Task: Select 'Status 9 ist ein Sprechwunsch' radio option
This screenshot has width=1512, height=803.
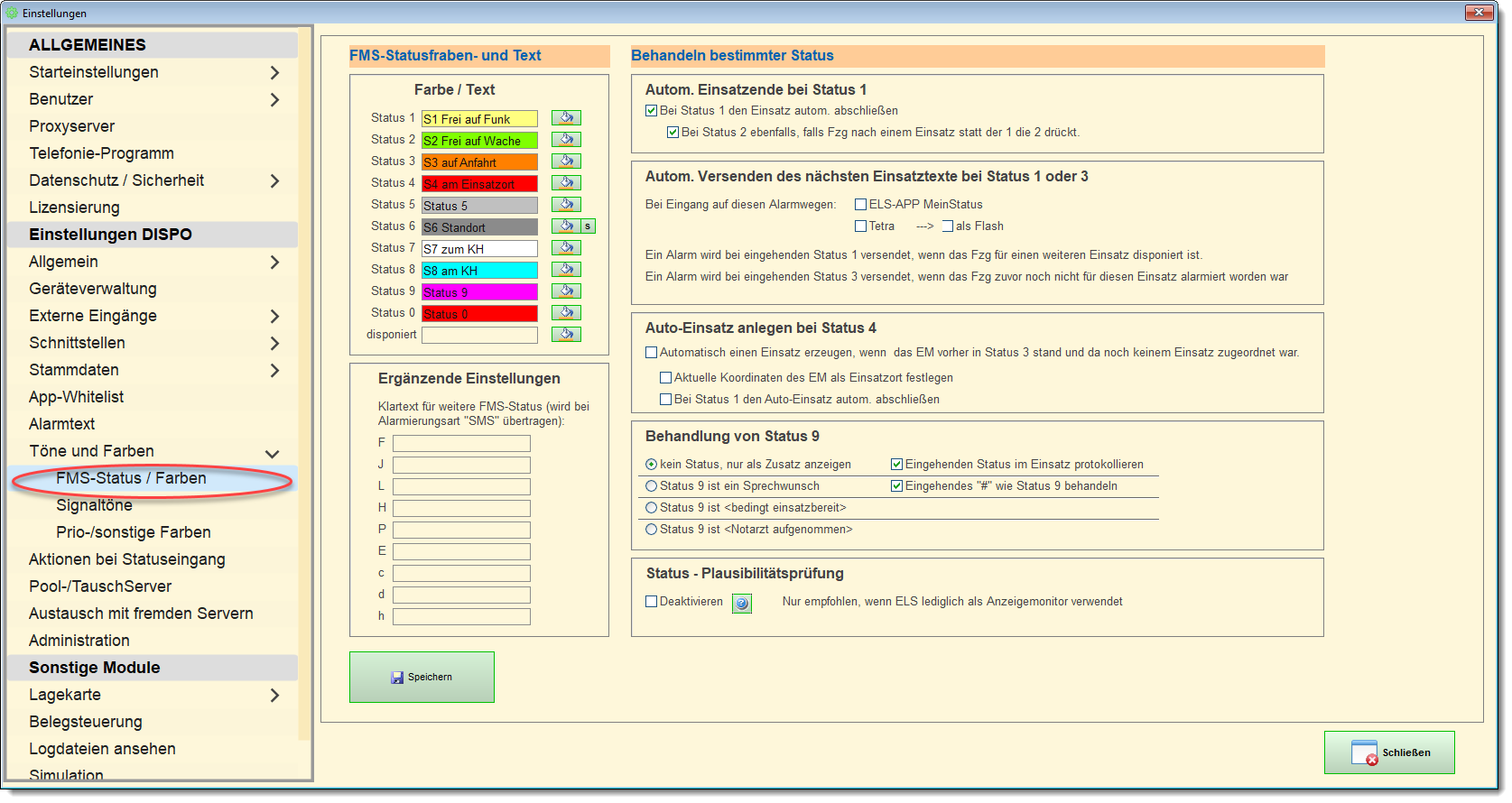Action: click(652, 486)
